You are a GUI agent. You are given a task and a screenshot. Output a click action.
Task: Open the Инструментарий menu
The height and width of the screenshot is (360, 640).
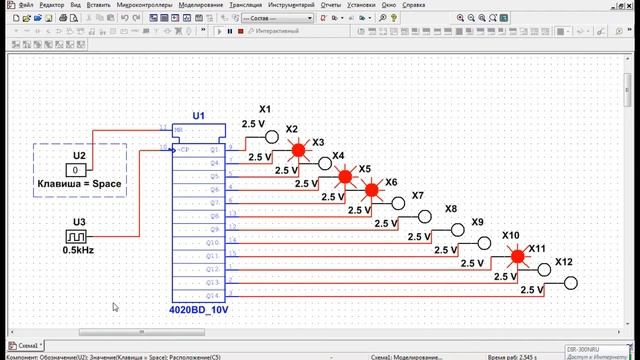pos(291,5)
